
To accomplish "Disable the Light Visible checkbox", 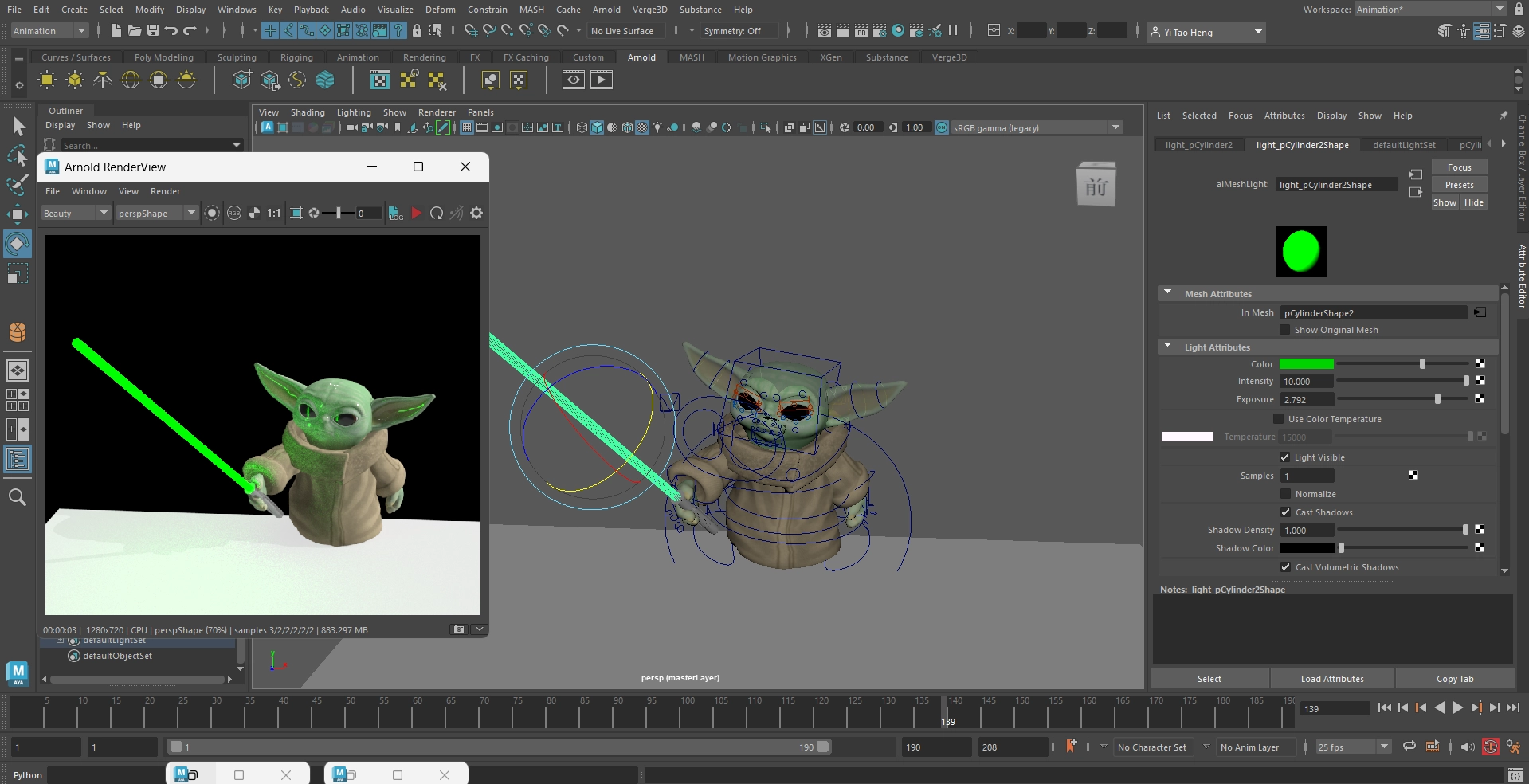I will coord(1285,457).
